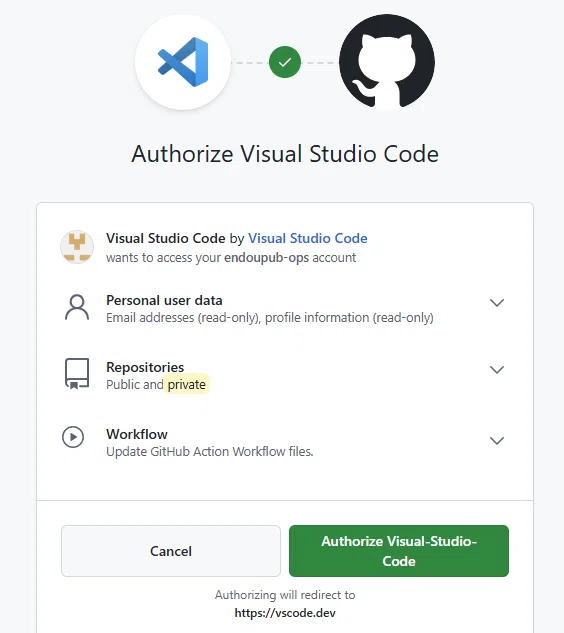Click the Repositories book icon
Screen dimensions: 564x633
point(77,374)
